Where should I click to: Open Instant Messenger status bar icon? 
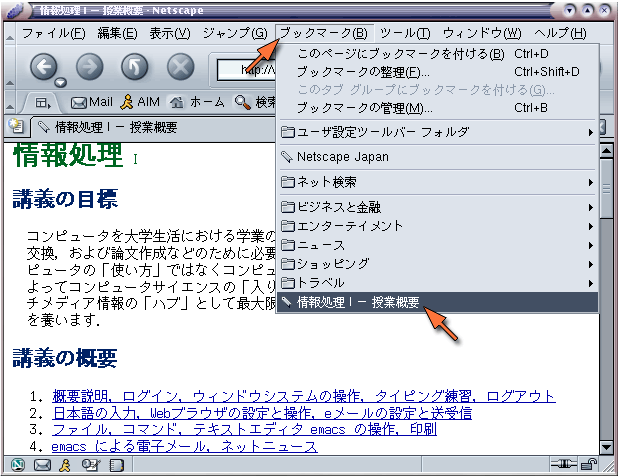pos(65,465)
